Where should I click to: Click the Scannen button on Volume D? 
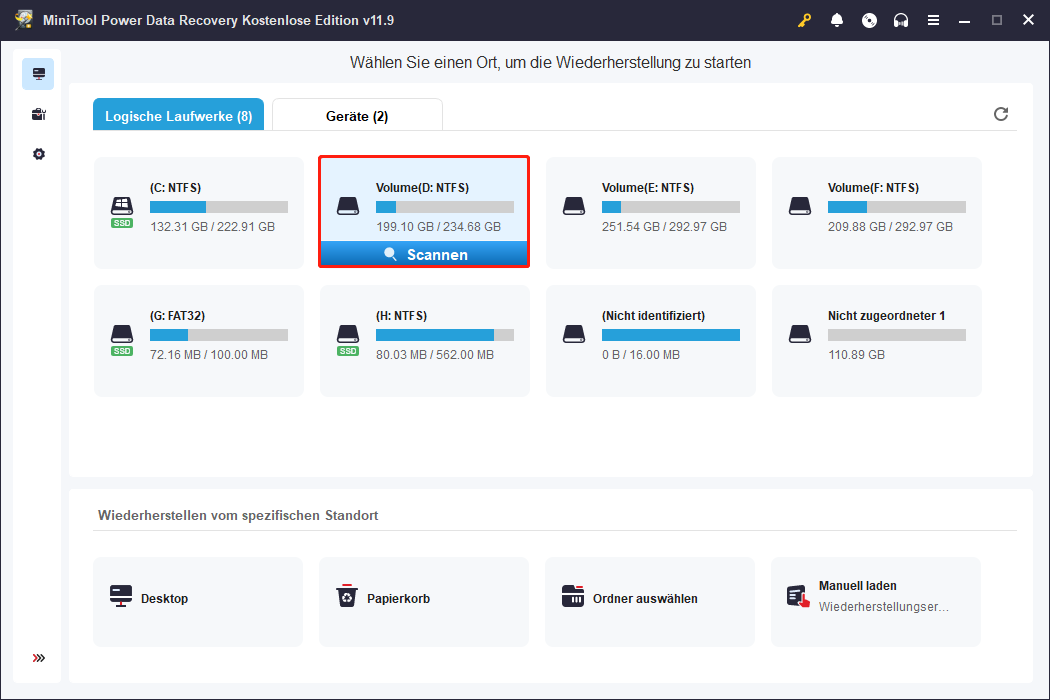[x=424, y=254]
